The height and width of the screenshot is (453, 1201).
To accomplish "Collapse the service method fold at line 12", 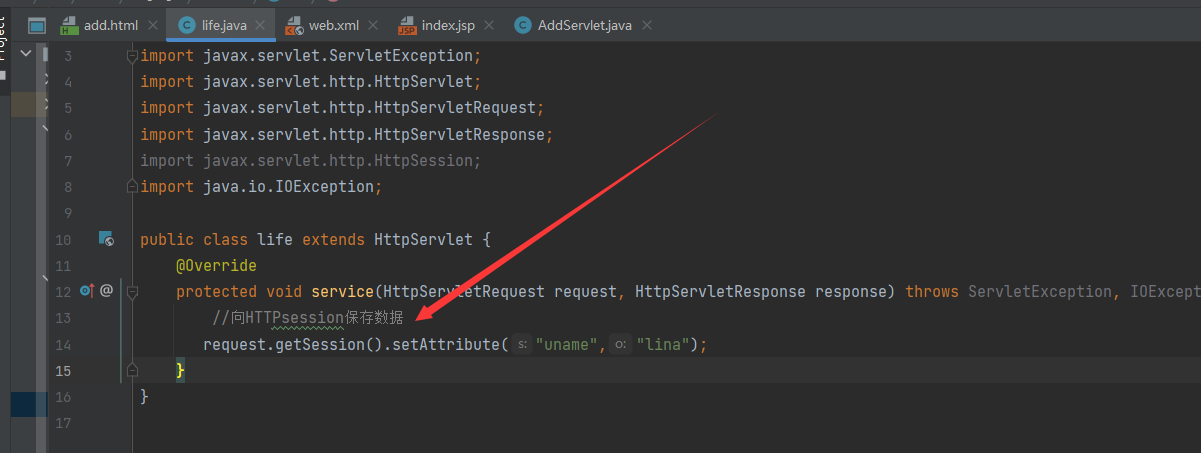I will pos(132,291).
